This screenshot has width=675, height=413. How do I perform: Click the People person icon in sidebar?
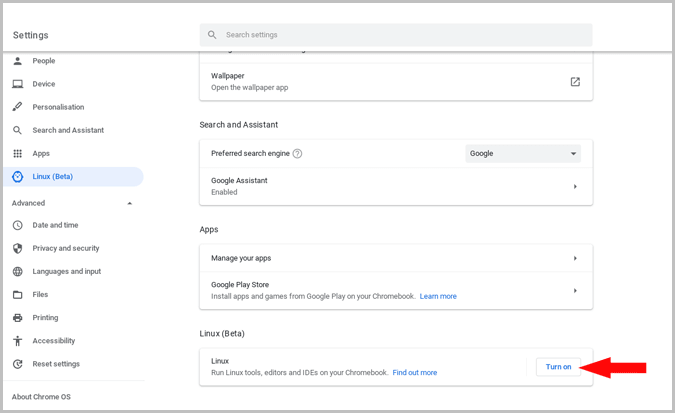point(17,61)
